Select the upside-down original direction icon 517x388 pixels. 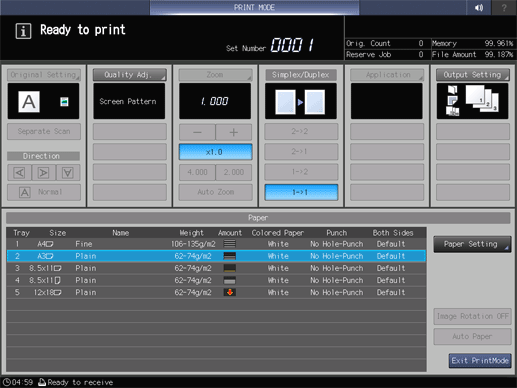(x=68, y=173)
